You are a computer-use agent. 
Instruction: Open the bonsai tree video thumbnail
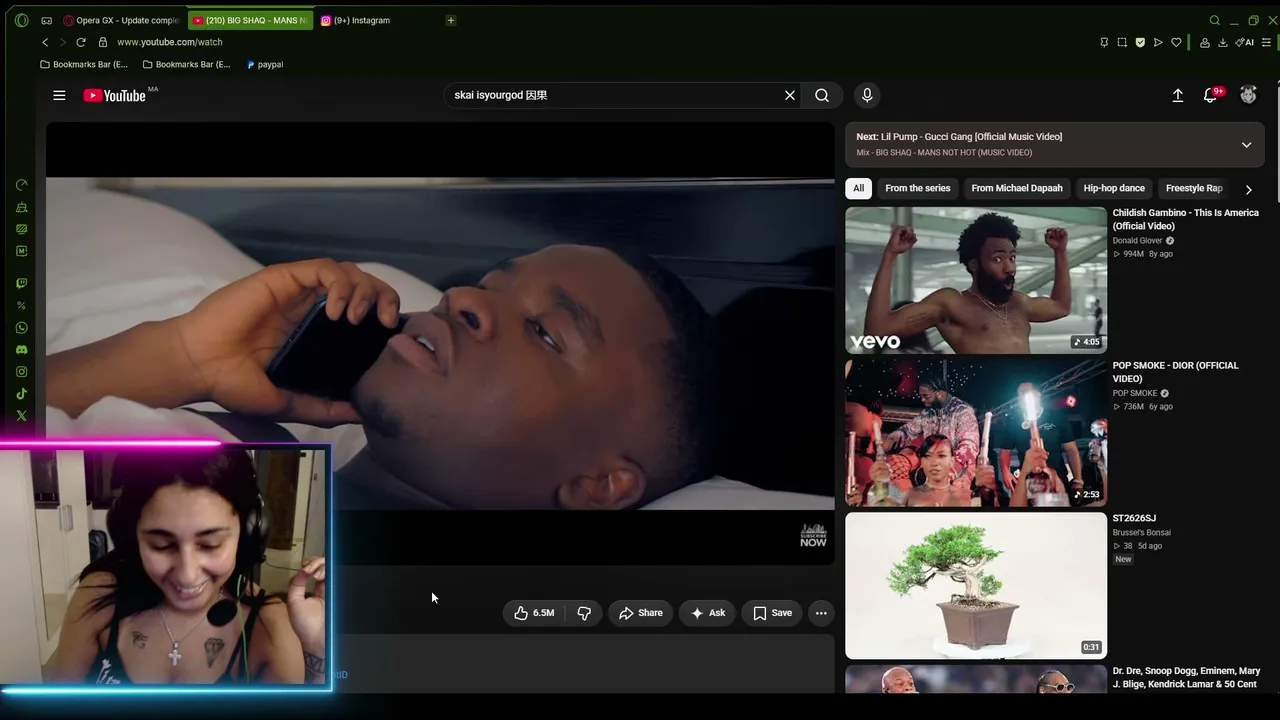(976, 586)
